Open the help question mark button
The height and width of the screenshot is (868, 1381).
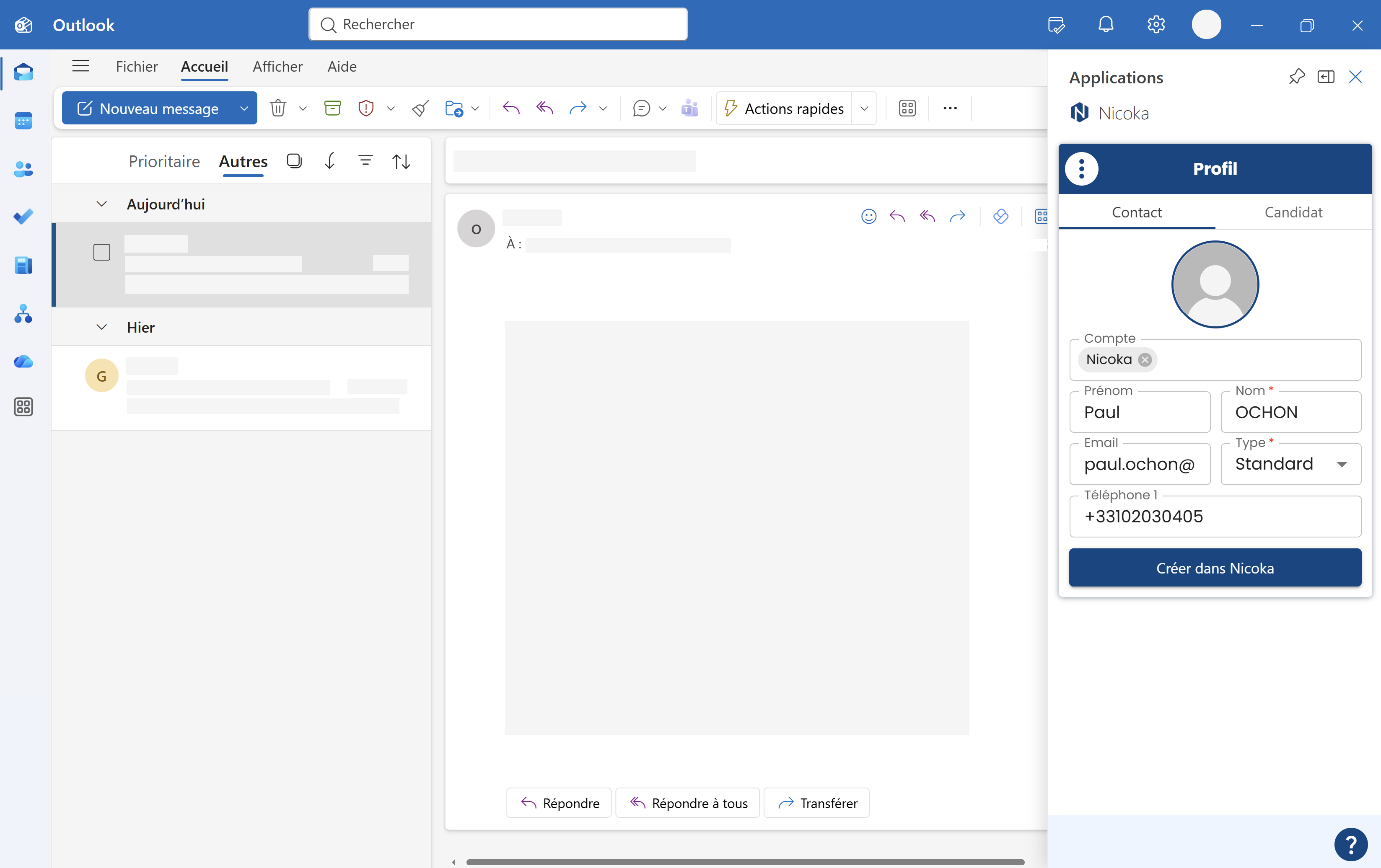point(1350,845)
